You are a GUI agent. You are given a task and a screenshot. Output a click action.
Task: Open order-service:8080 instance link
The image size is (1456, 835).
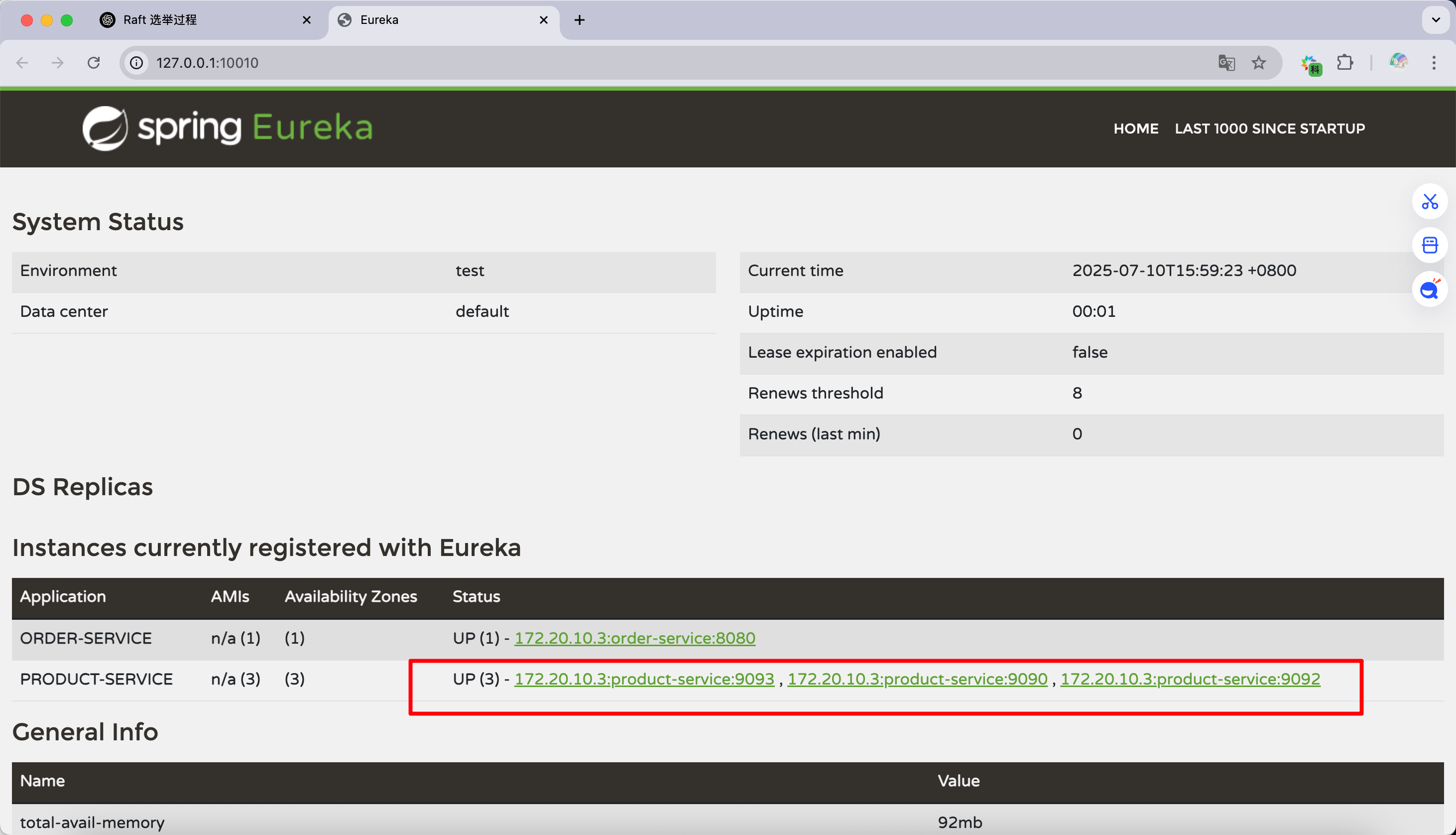635,638
